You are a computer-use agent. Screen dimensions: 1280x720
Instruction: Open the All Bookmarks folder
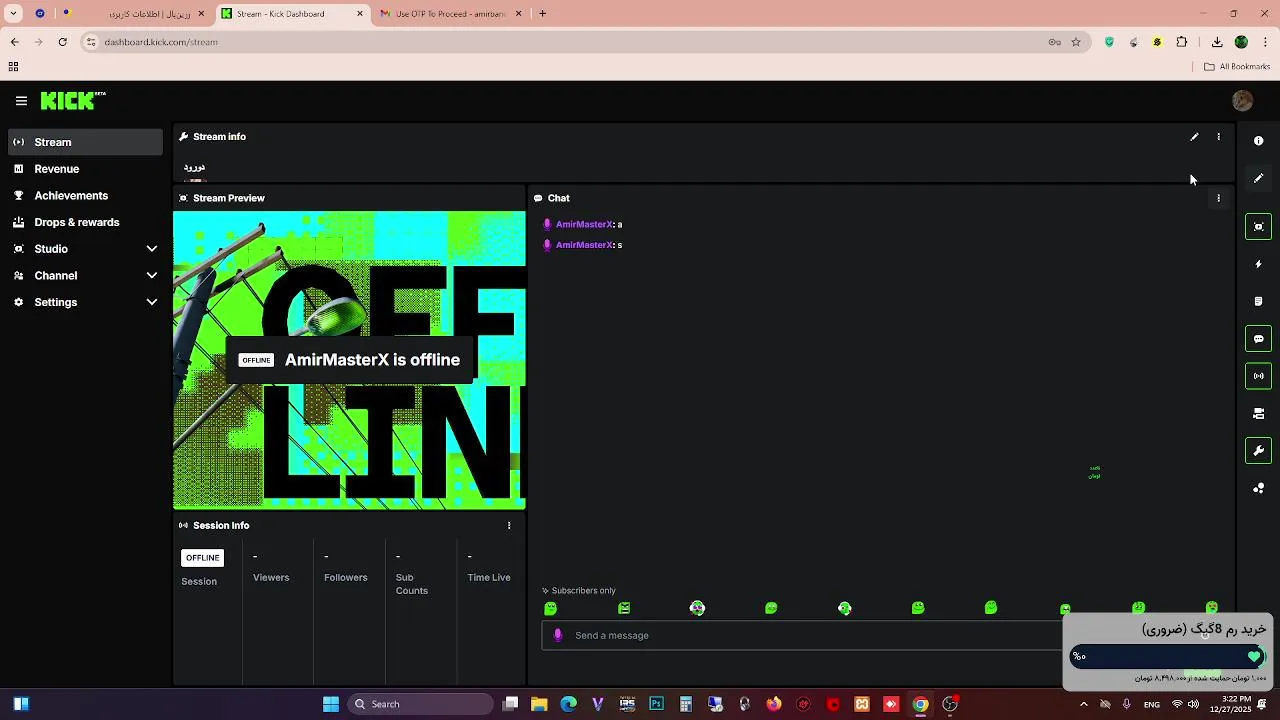(x=1236, y=67)
